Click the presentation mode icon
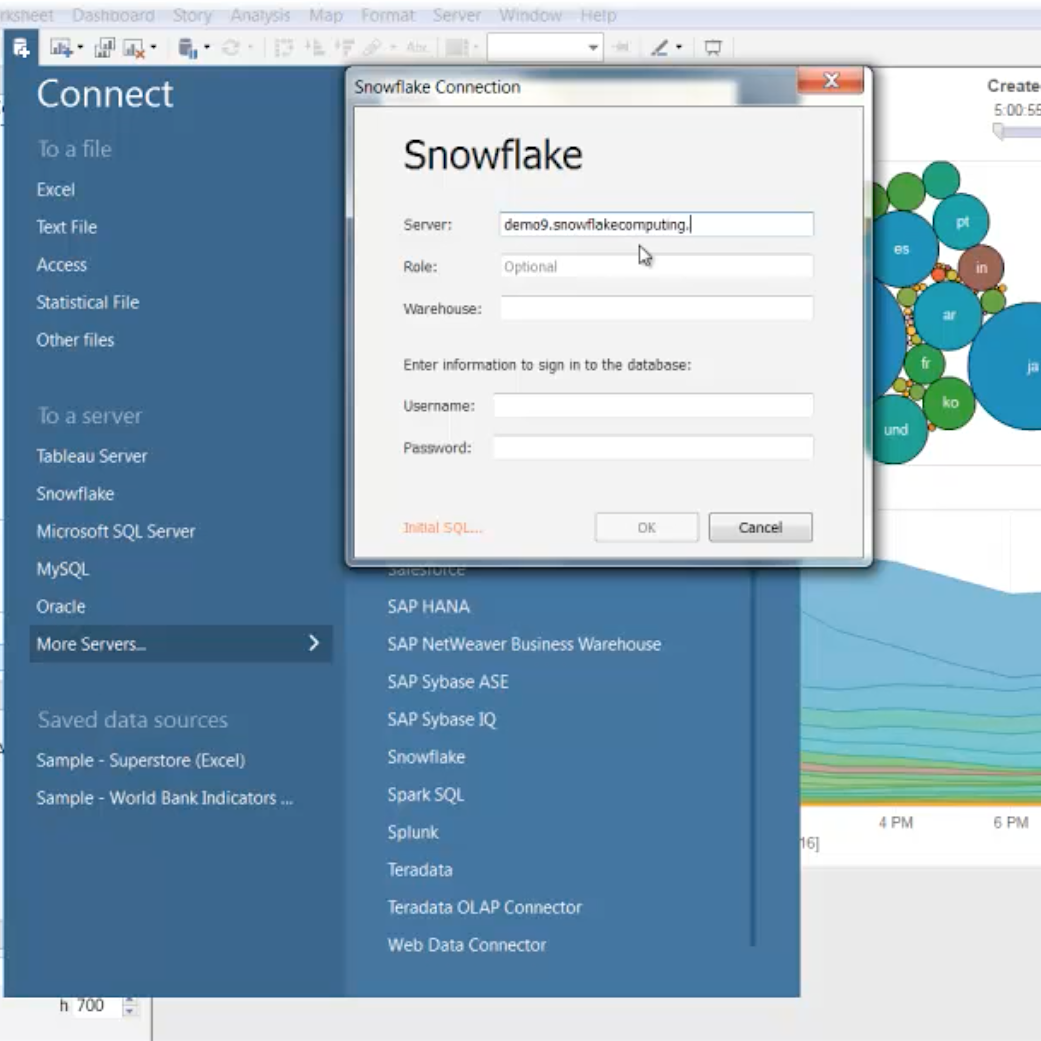Viewport: 1041px width, 1041px height. pos(713,47)
